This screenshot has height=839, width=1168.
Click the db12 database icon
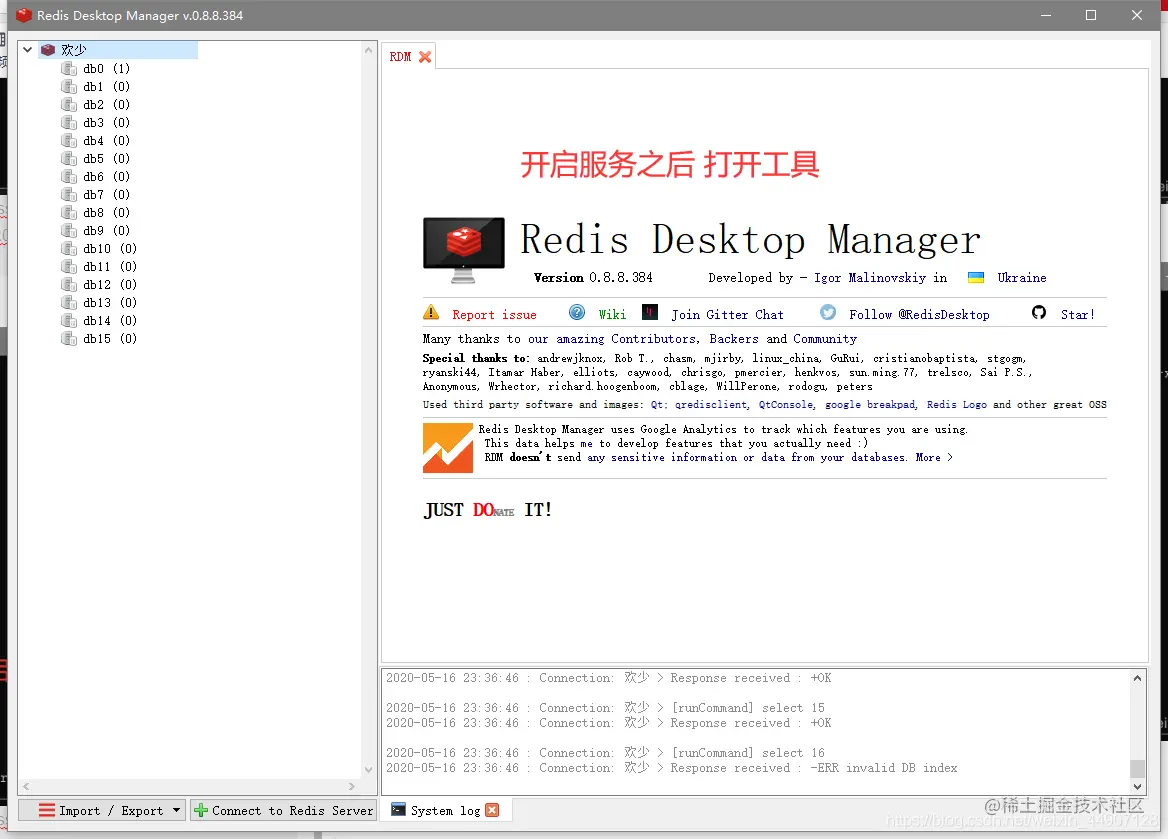69,285
